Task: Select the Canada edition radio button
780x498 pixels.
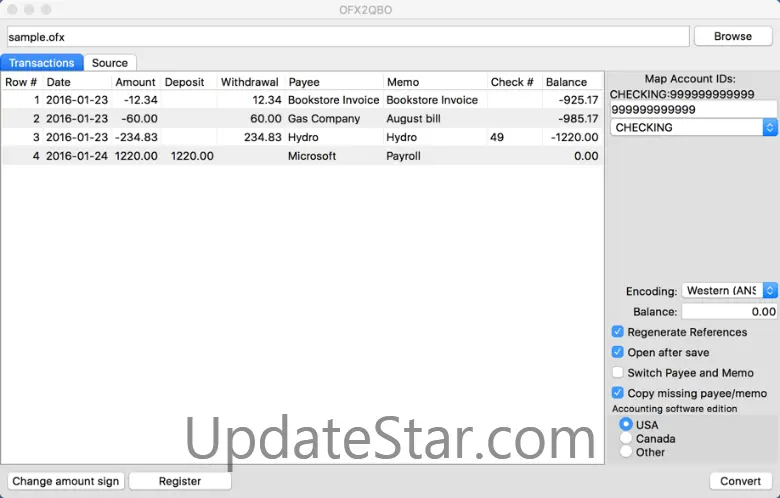Action: click(626, 438)
